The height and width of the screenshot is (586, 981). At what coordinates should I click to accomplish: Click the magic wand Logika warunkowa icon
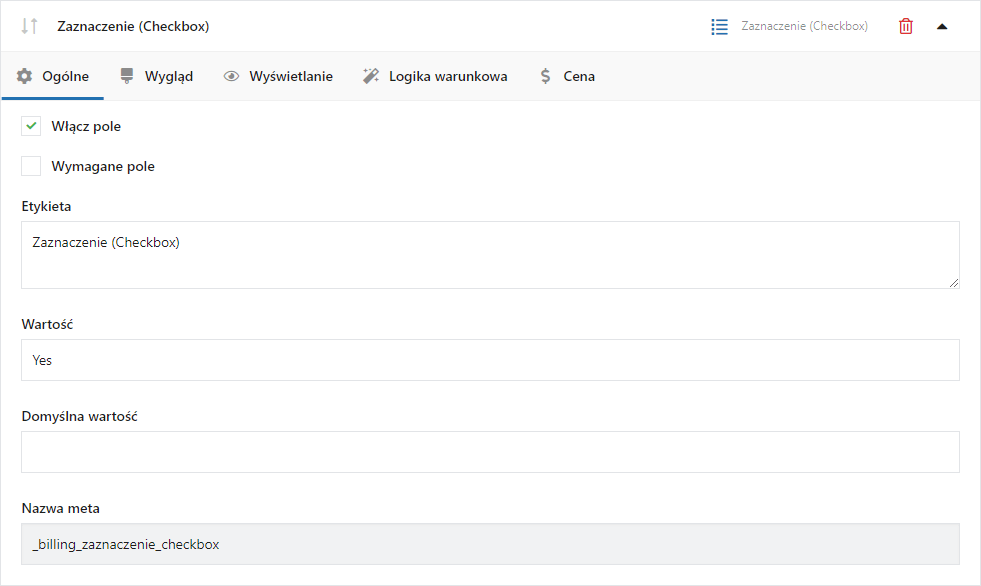click(x=371, y=76)
